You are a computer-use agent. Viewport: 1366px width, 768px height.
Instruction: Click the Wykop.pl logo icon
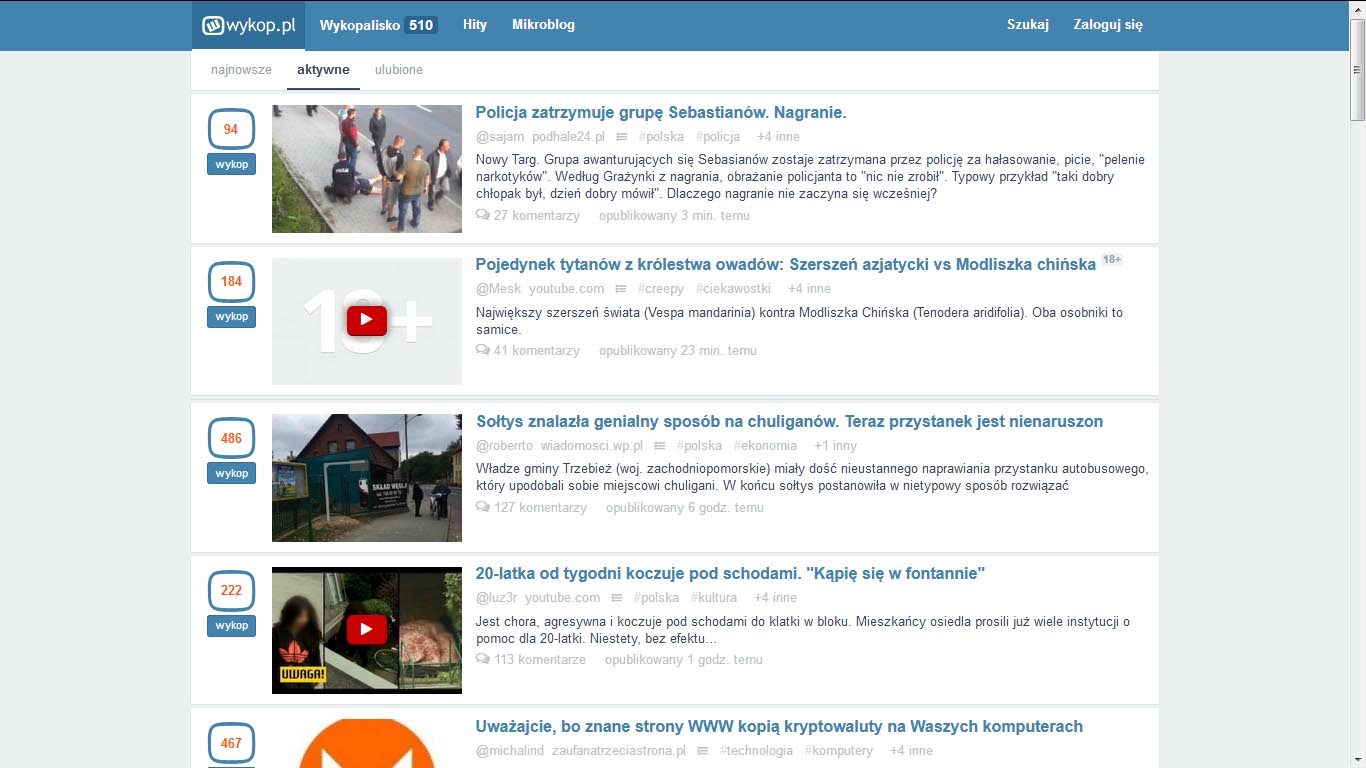[x=213, y=25]
